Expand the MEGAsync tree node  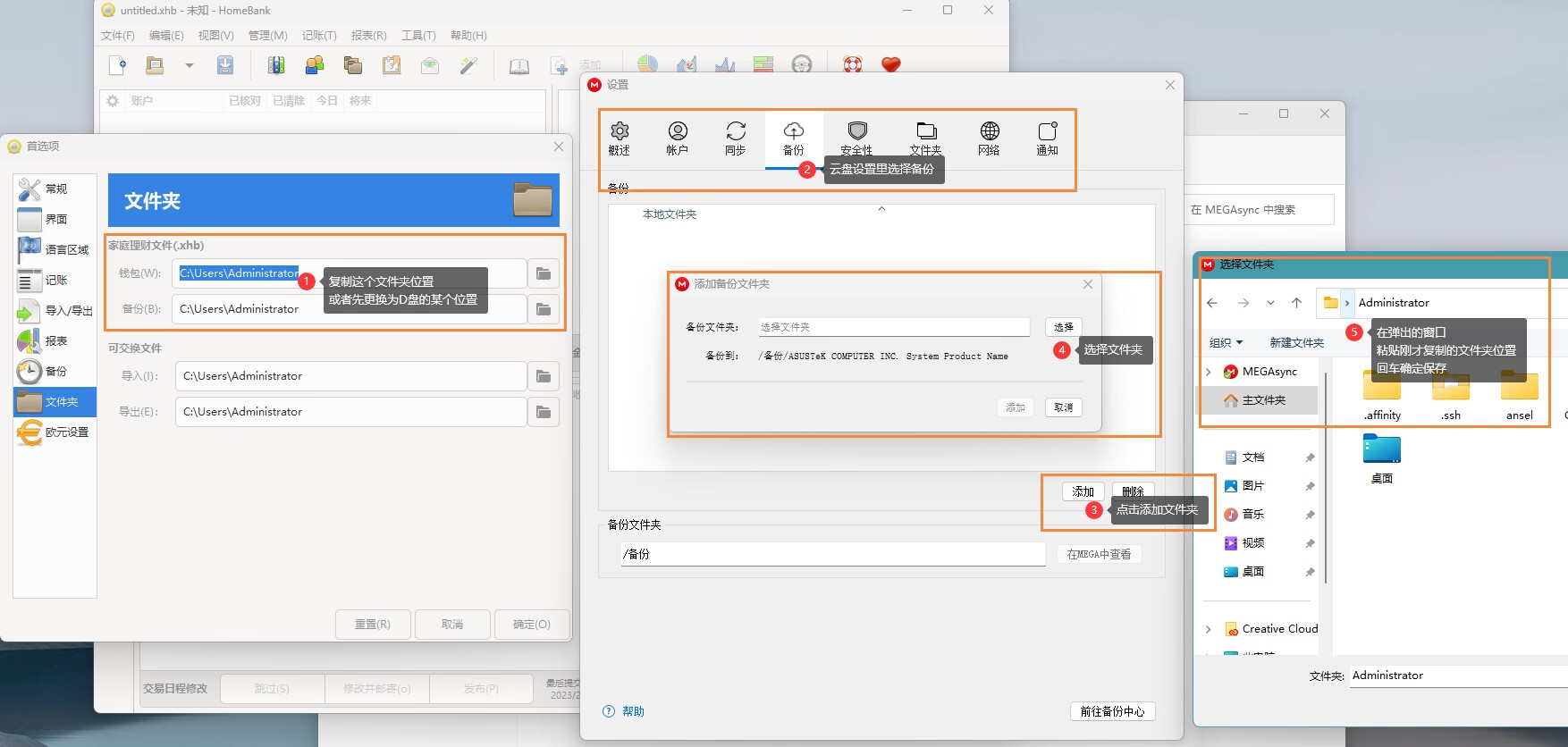pyautogui.click(x=1209, y=372)
